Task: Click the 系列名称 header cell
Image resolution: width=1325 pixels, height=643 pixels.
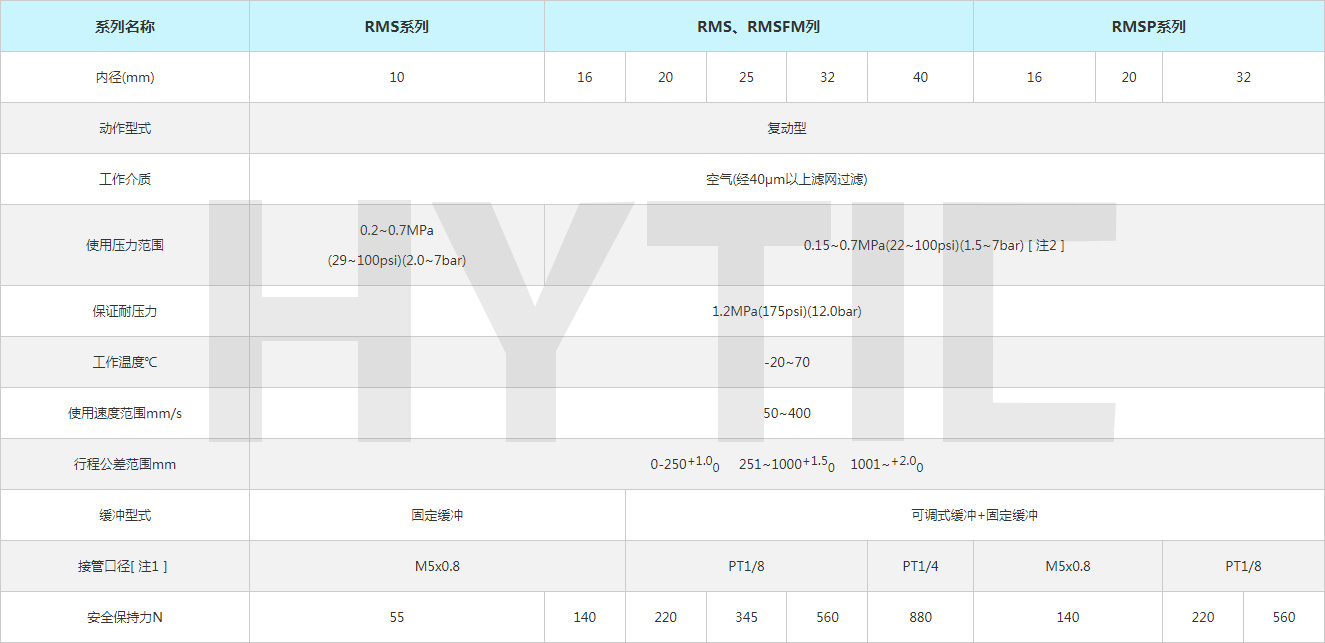Action: point(124,26)
